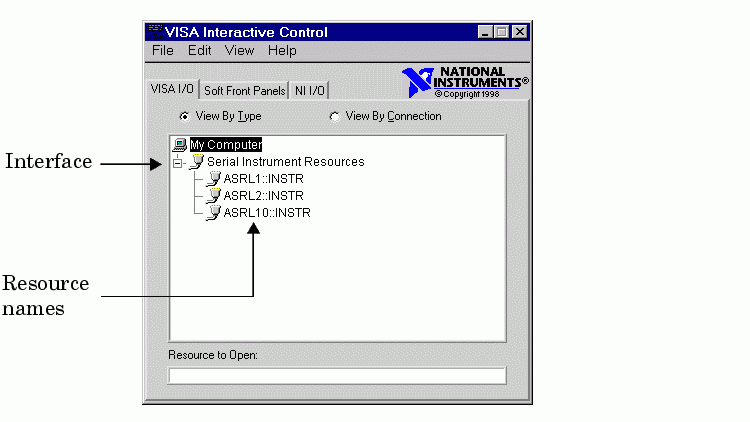The image size is (750, 422).
Task: Select the Serial Instrument Resources label
Action: tap(286, 162)
